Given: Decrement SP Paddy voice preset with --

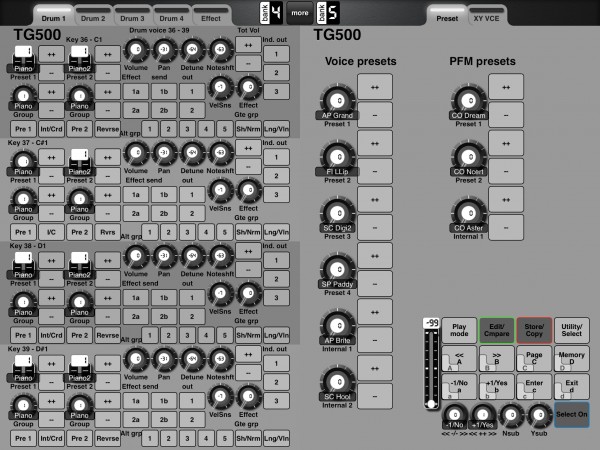Looking at the screenshot, I should (x=375, y=284).
